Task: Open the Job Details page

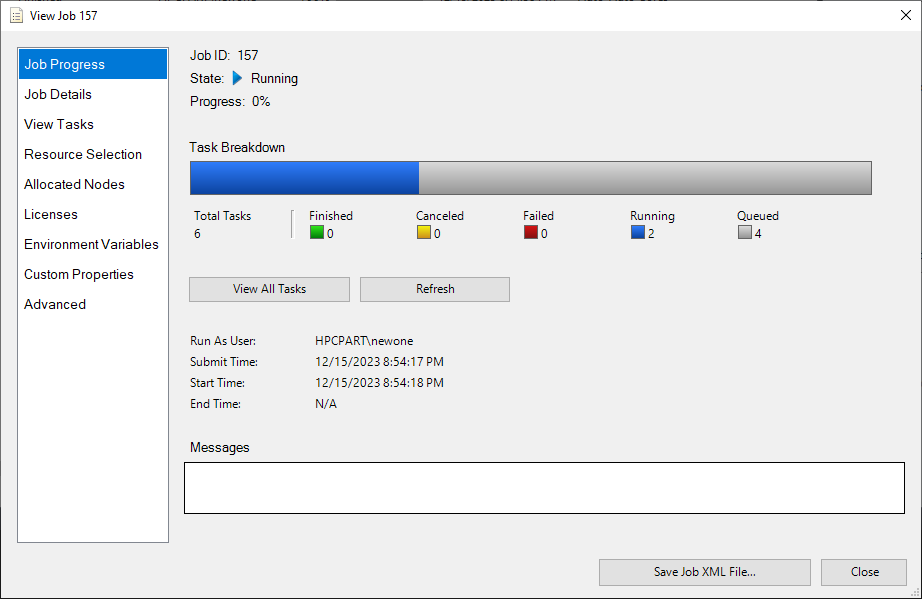Action: [60, 93]
